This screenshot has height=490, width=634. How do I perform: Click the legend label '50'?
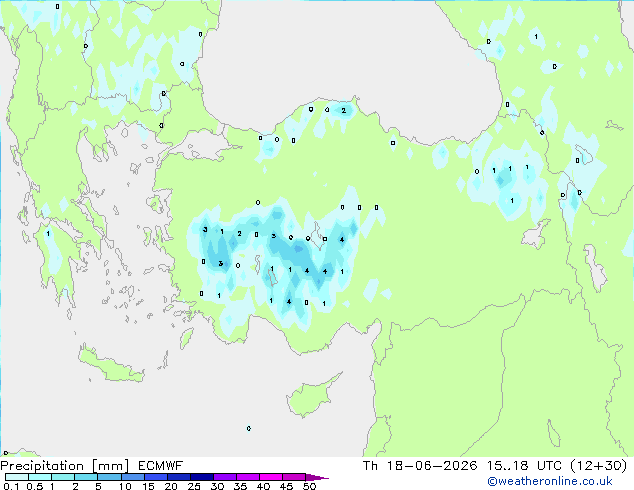[309, 486]
